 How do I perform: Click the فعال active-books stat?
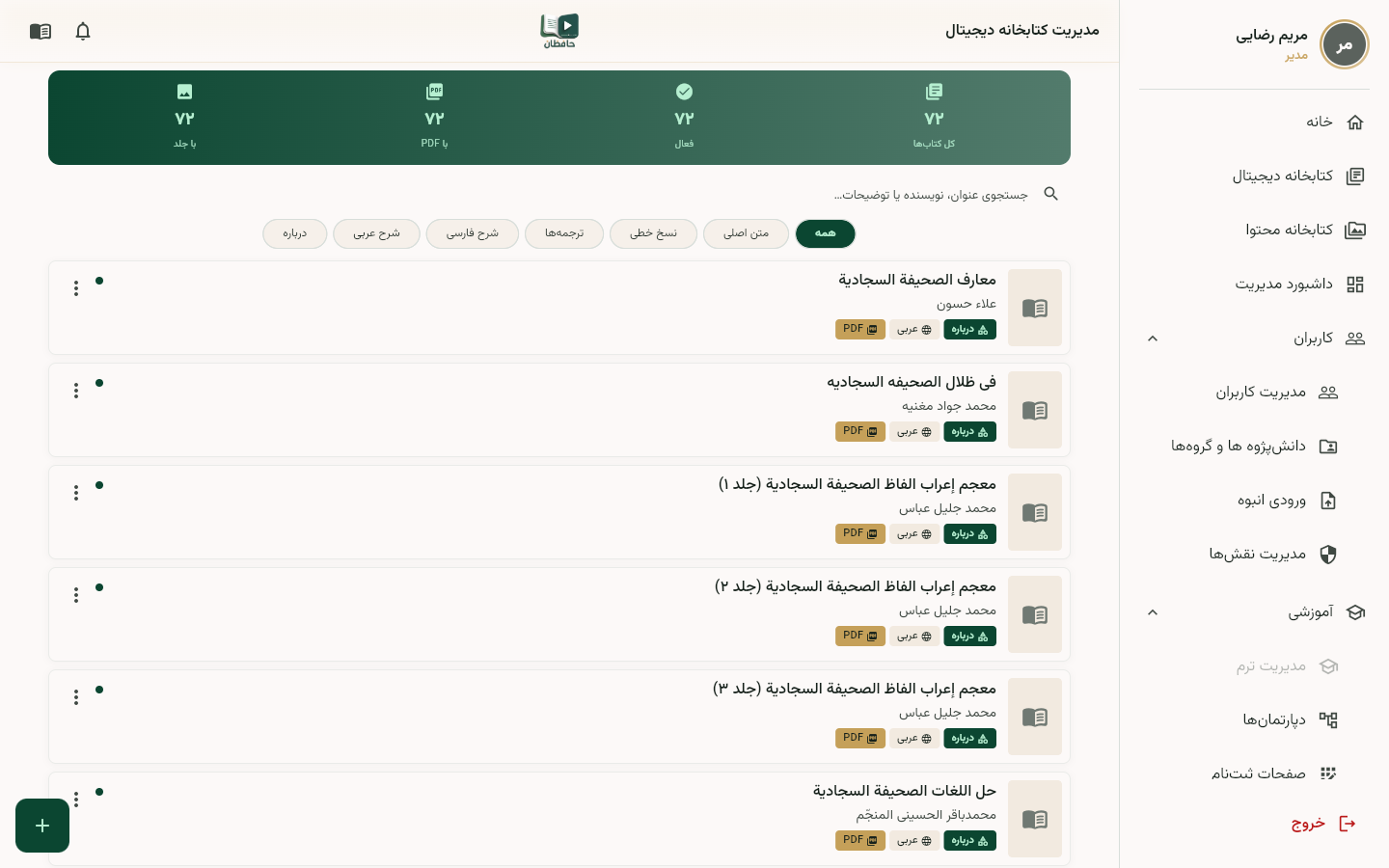pos(684,117)
